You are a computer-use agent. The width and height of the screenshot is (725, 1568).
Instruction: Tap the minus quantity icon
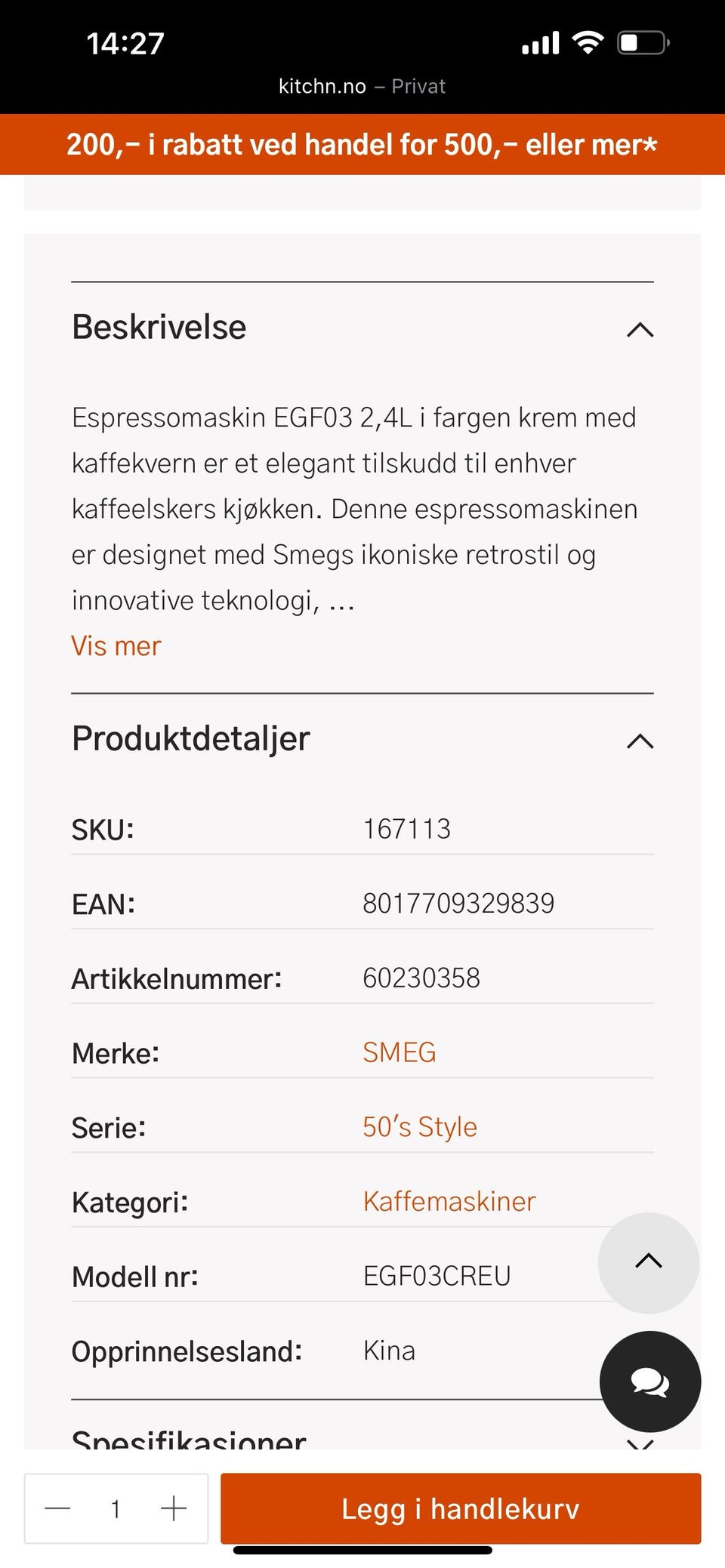pyautogui.click(x=57, y=1508)
